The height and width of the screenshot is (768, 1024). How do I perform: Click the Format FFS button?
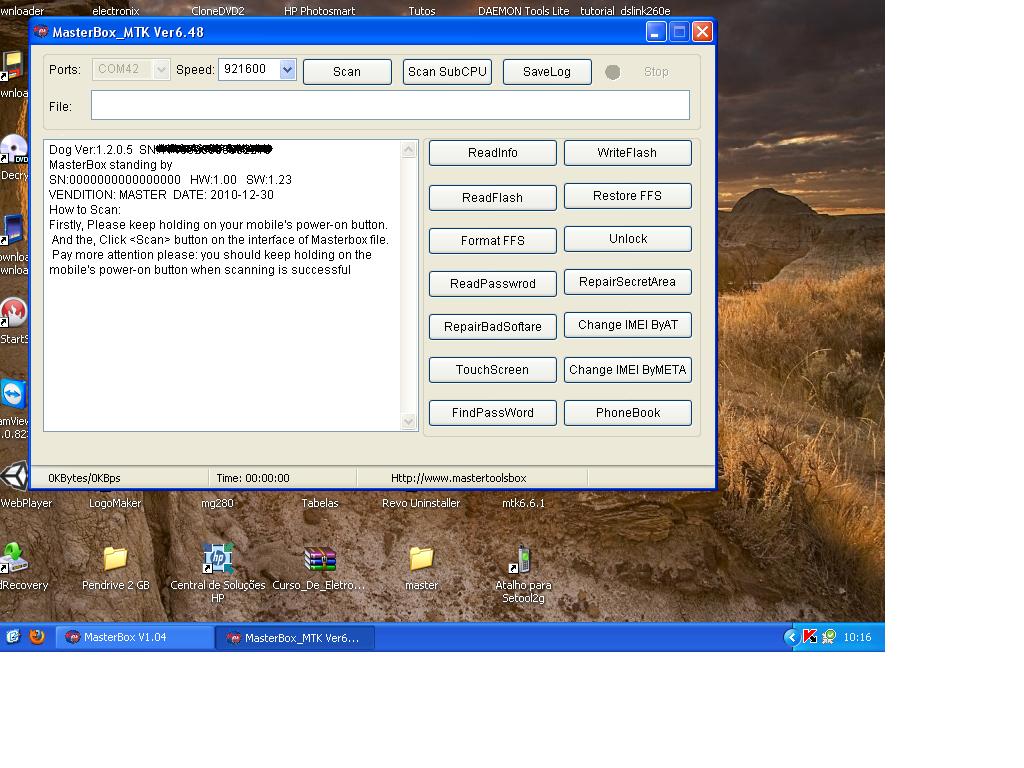point(492,241)
